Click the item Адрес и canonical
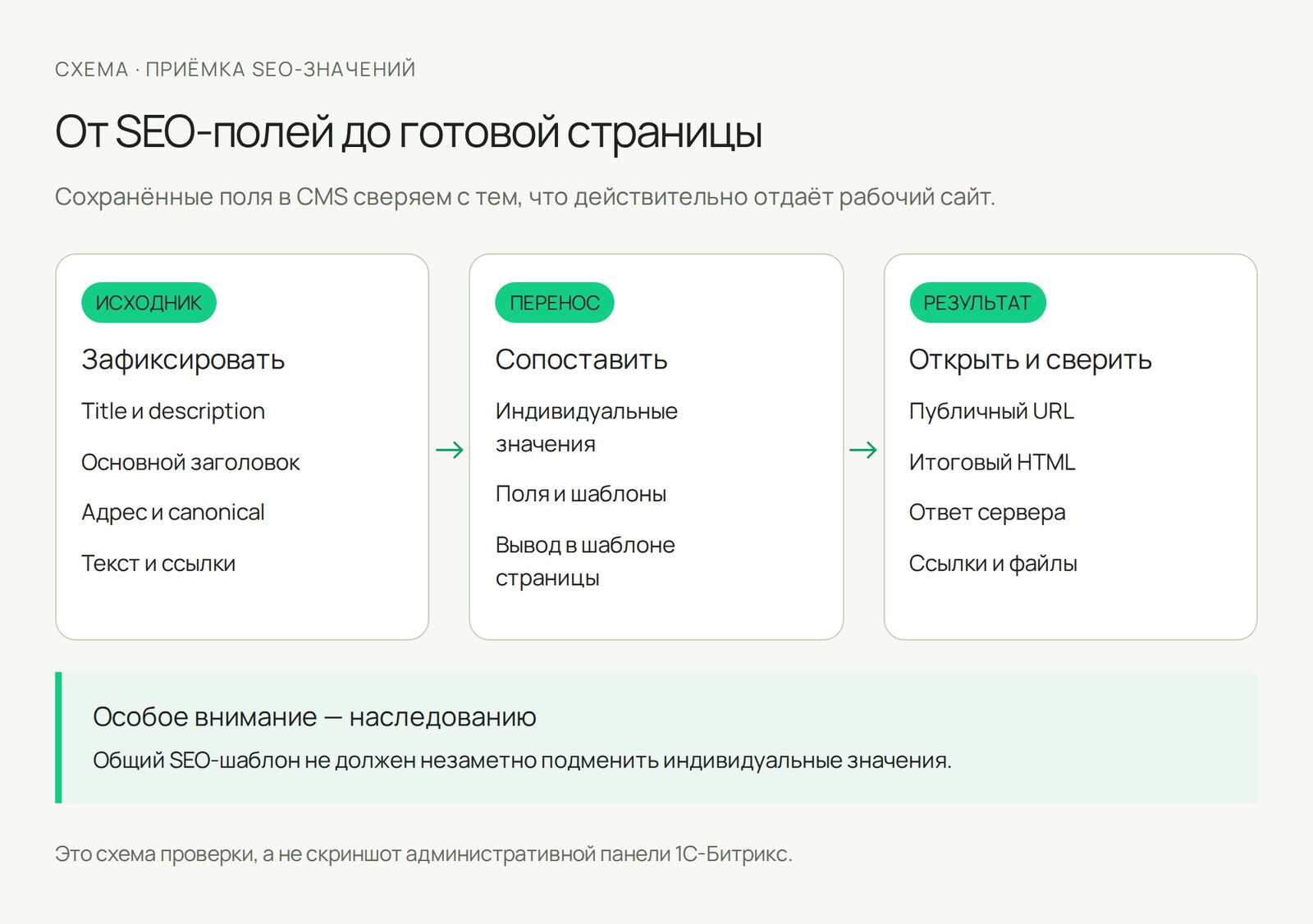Viewport: 1313px width, 924px height. [x=173, y=513]
